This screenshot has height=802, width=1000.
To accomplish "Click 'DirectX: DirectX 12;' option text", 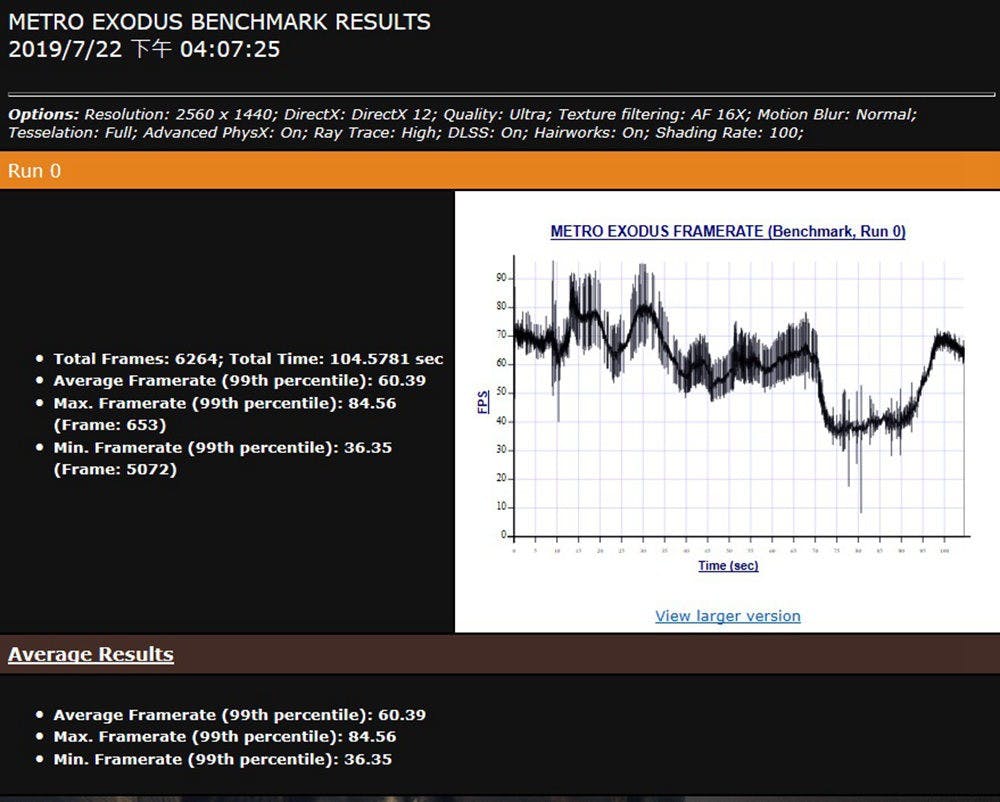I will [x=360, y=115].
